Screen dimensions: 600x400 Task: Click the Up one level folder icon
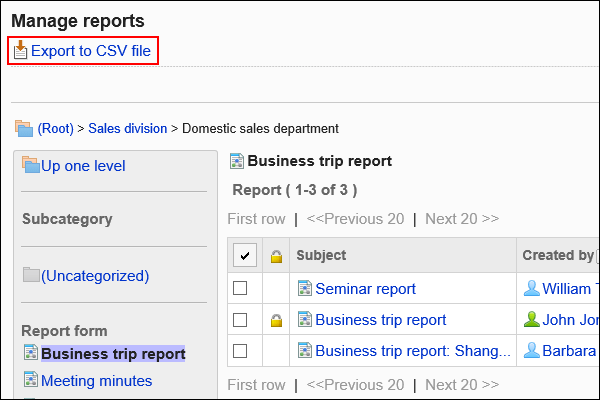click(31, 165)
